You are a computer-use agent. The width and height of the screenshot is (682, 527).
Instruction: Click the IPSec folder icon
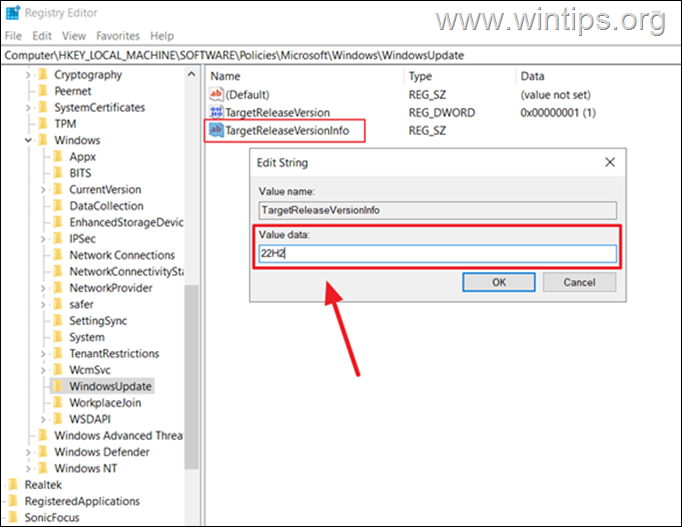(x=58, y=239)
